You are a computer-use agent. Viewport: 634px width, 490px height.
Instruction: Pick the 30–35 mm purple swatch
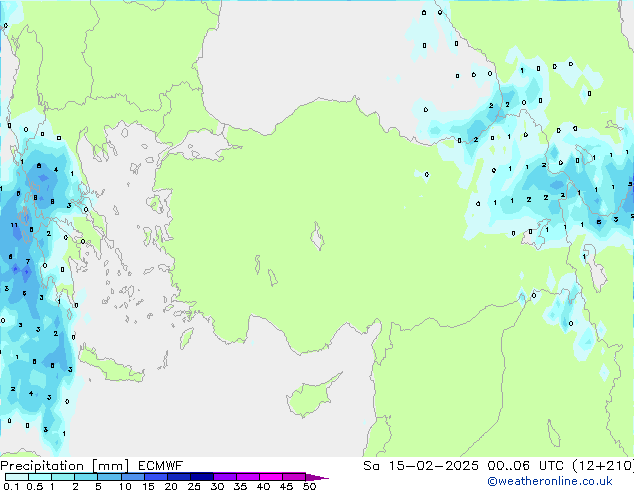(x=224, y=477)
